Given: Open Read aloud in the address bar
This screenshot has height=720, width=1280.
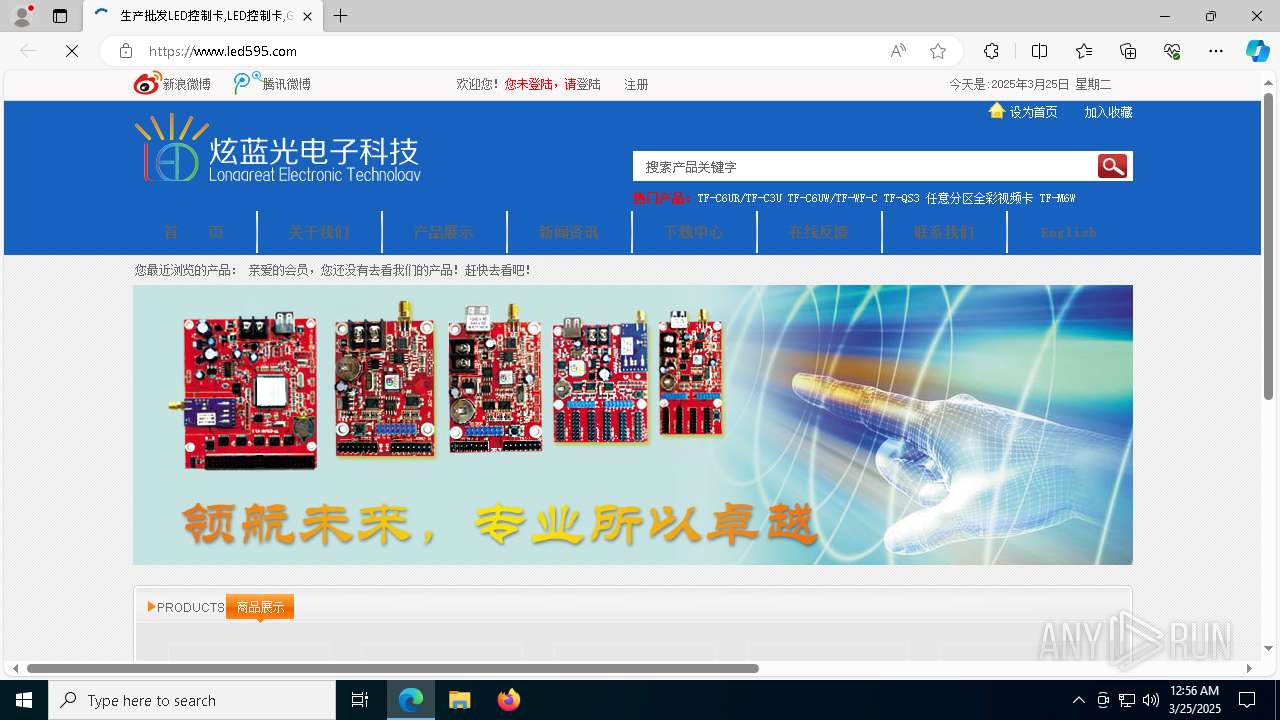Looking at the screenshot, I should pyautogui.click(x=898, y=51).
